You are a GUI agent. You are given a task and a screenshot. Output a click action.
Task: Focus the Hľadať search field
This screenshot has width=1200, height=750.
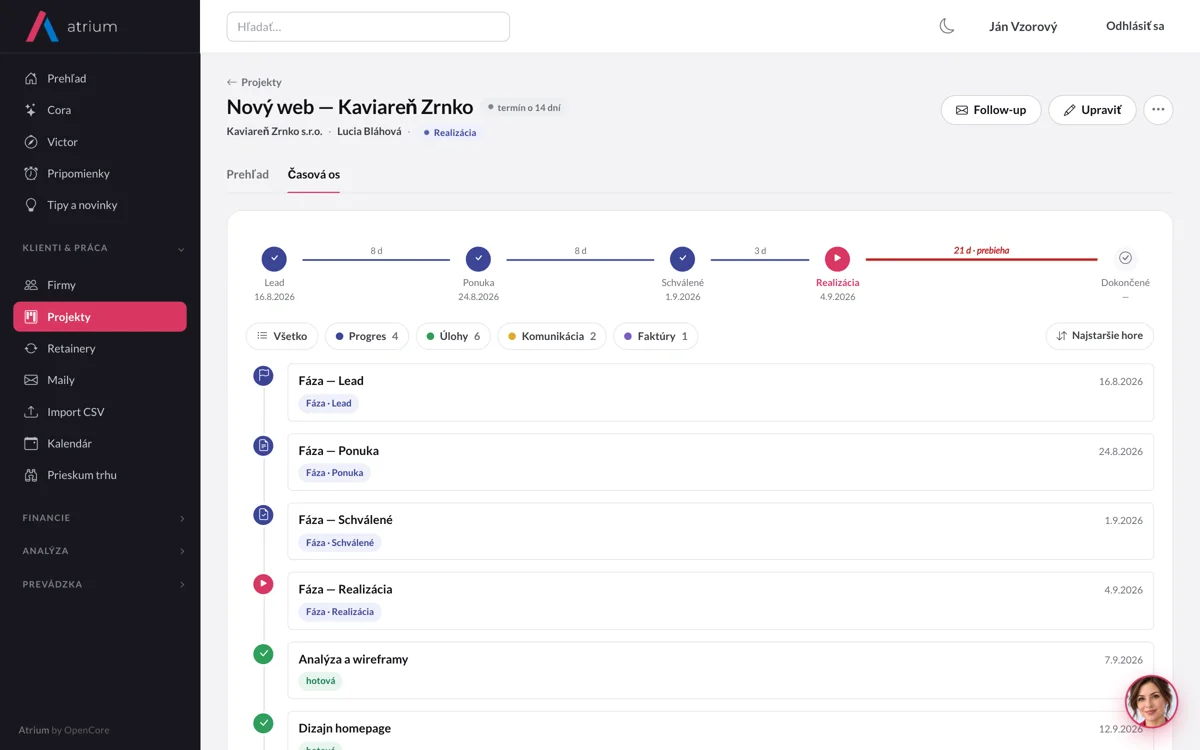click(x=368, y=27)
